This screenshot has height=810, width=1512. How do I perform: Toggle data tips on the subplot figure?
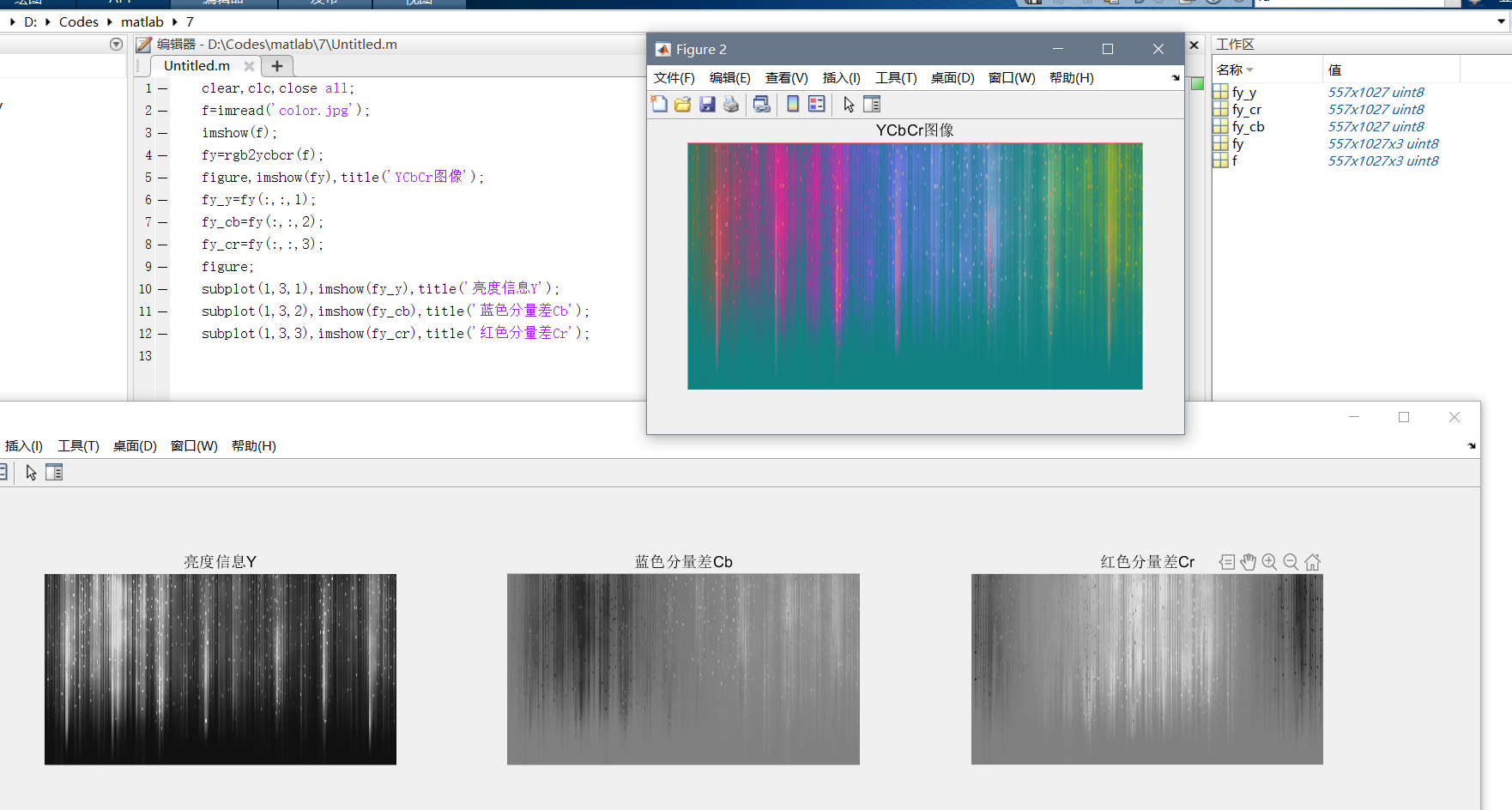[1226, 561]
